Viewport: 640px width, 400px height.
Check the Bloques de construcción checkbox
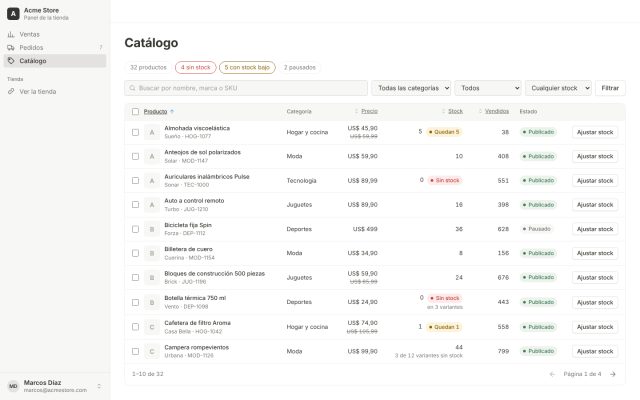(136, 278)
